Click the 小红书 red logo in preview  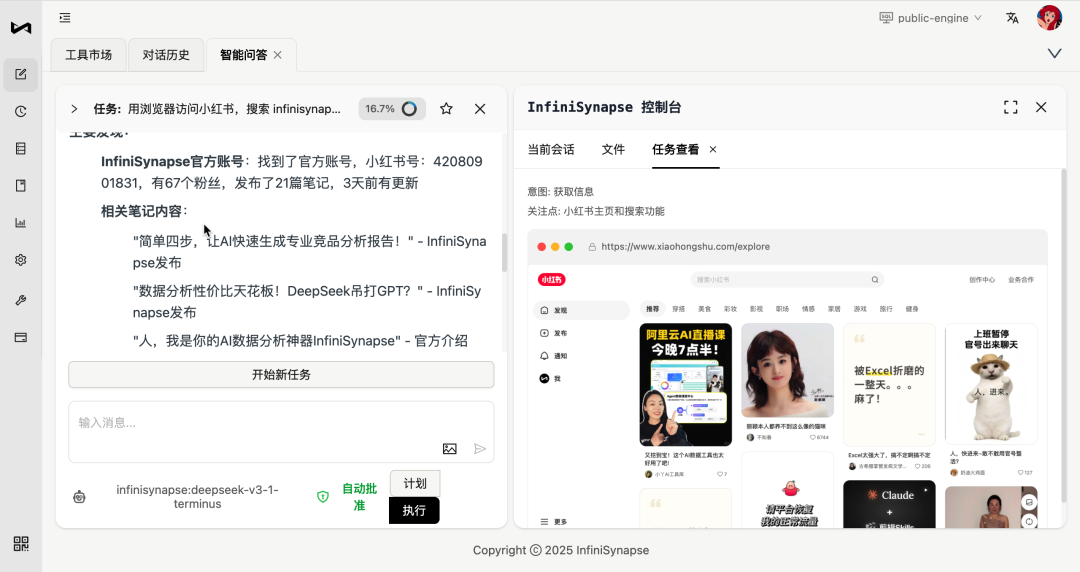click(x=552, y=280)
